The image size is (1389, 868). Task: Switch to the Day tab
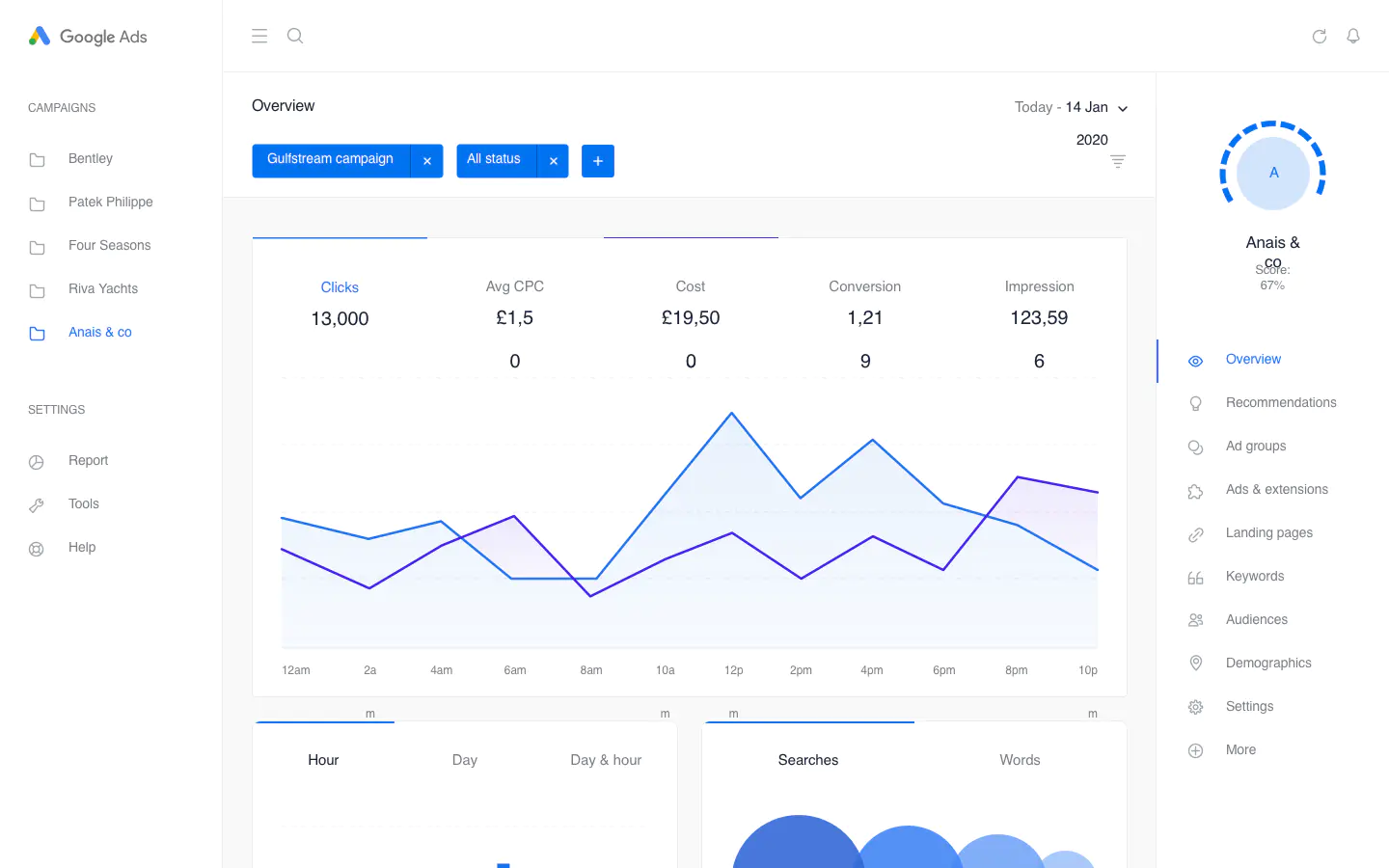(x=465, y=760)
